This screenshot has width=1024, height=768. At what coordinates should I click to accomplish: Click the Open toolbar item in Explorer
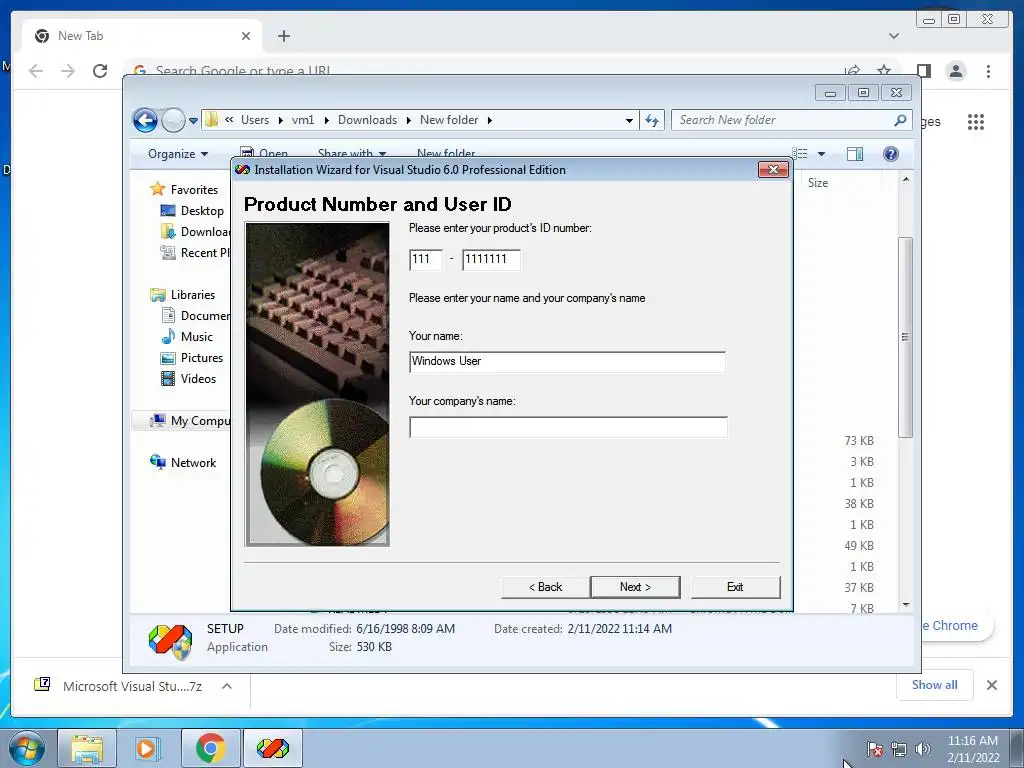[264, 154]
